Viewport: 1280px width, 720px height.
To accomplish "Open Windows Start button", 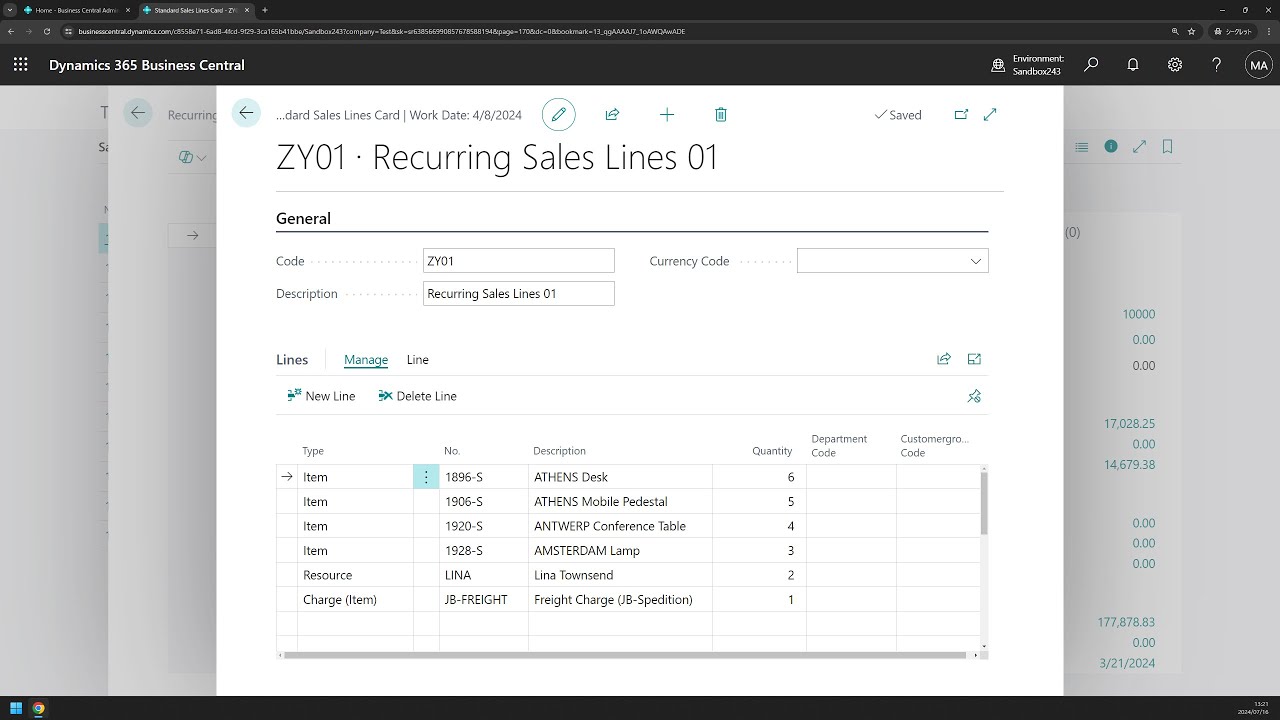I will [16, 708].
